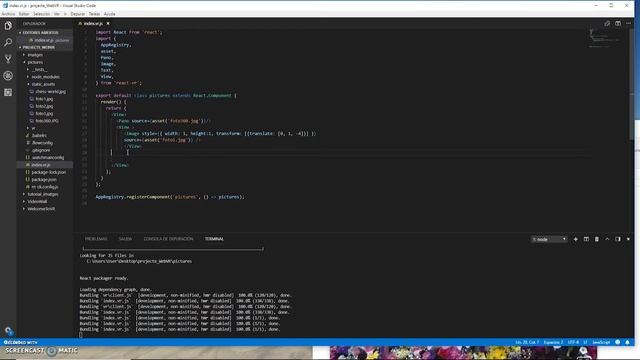
Task: Close the terminal panel
Action: (x=628, y=239)
